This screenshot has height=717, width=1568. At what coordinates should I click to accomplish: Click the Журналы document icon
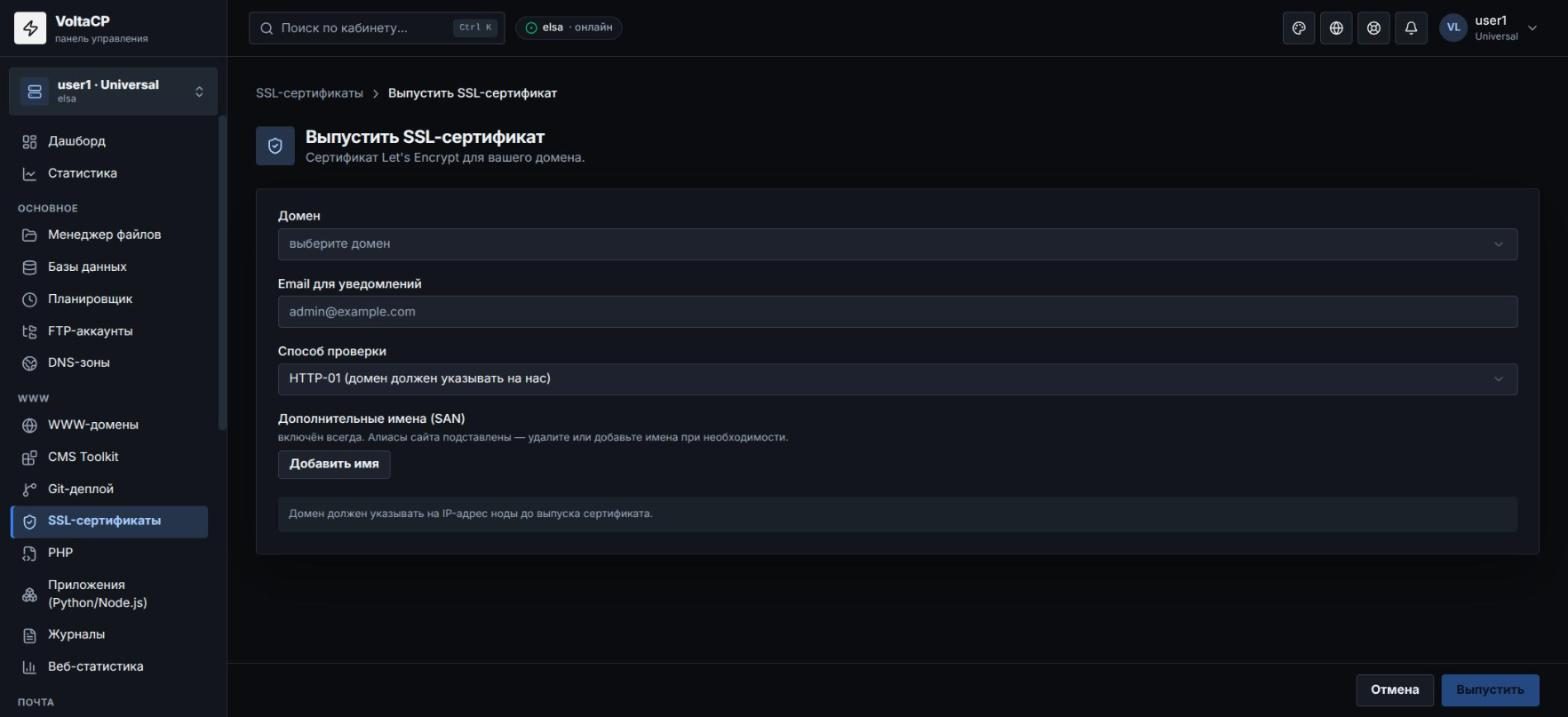(30, 635)
